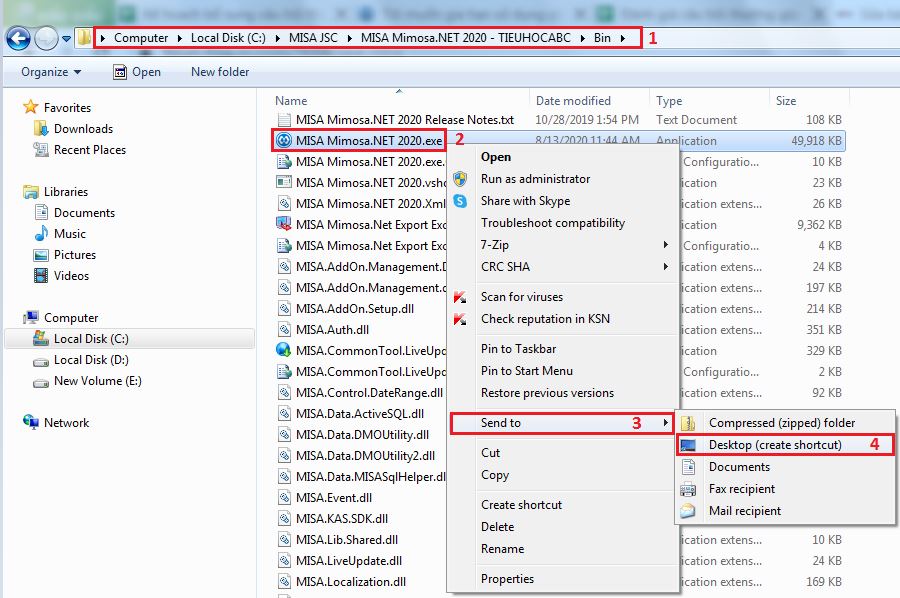Click the Forward navigation arrow button
The image size is (900, 598).
[x=46, y=38]
